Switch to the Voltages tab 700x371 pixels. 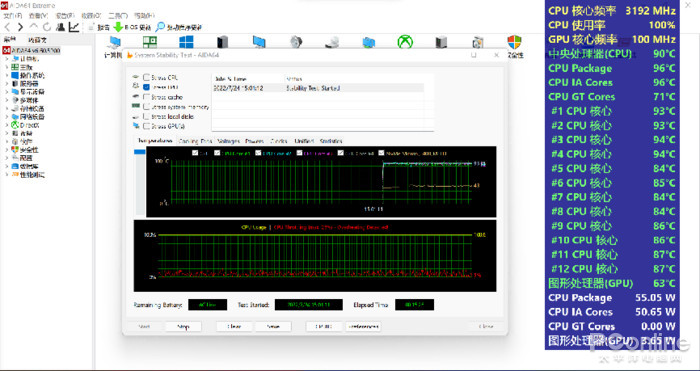tap(229, 141)
